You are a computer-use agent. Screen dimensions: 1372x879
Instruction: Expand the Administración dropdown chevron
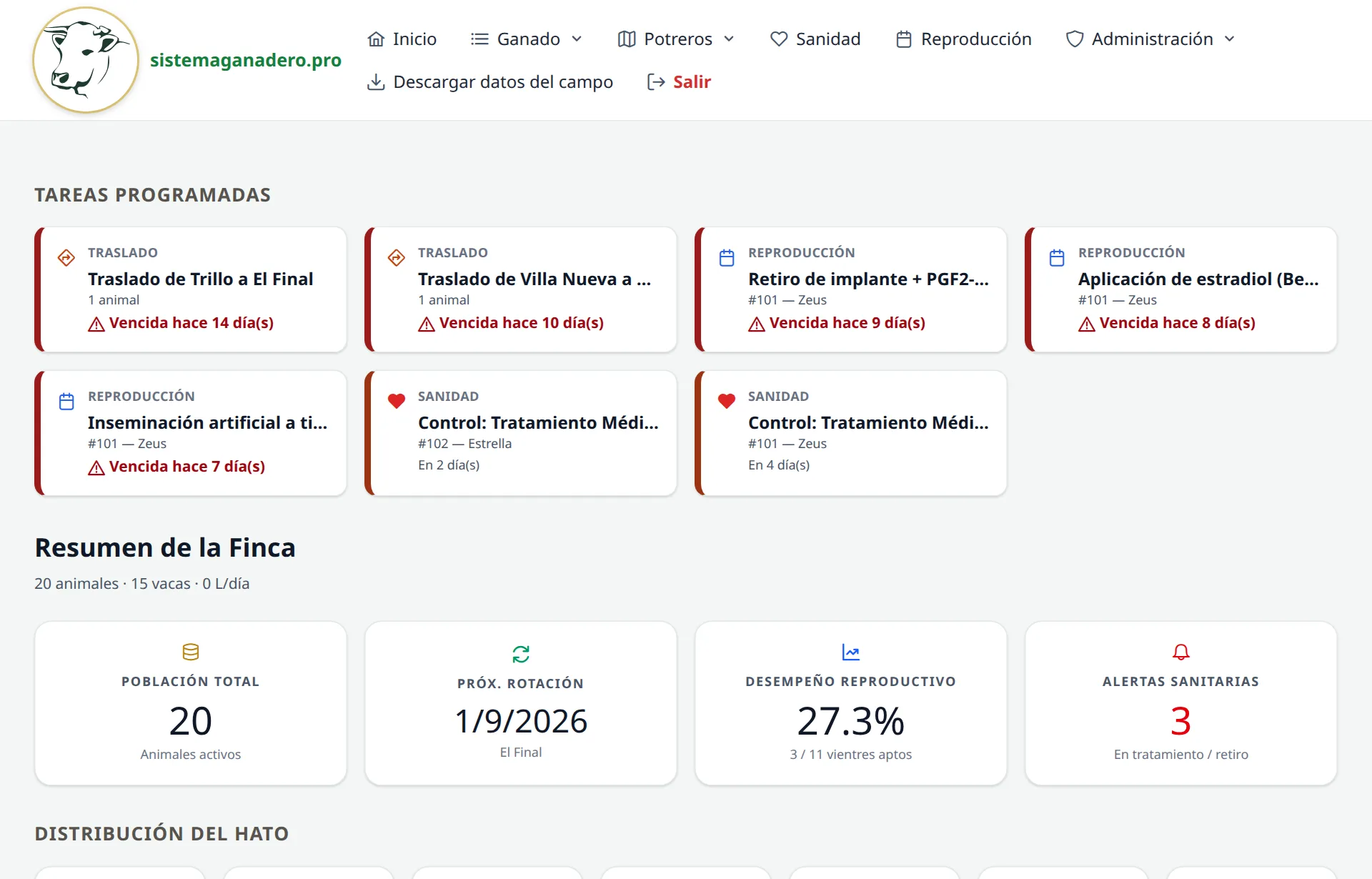(1230, 39)
